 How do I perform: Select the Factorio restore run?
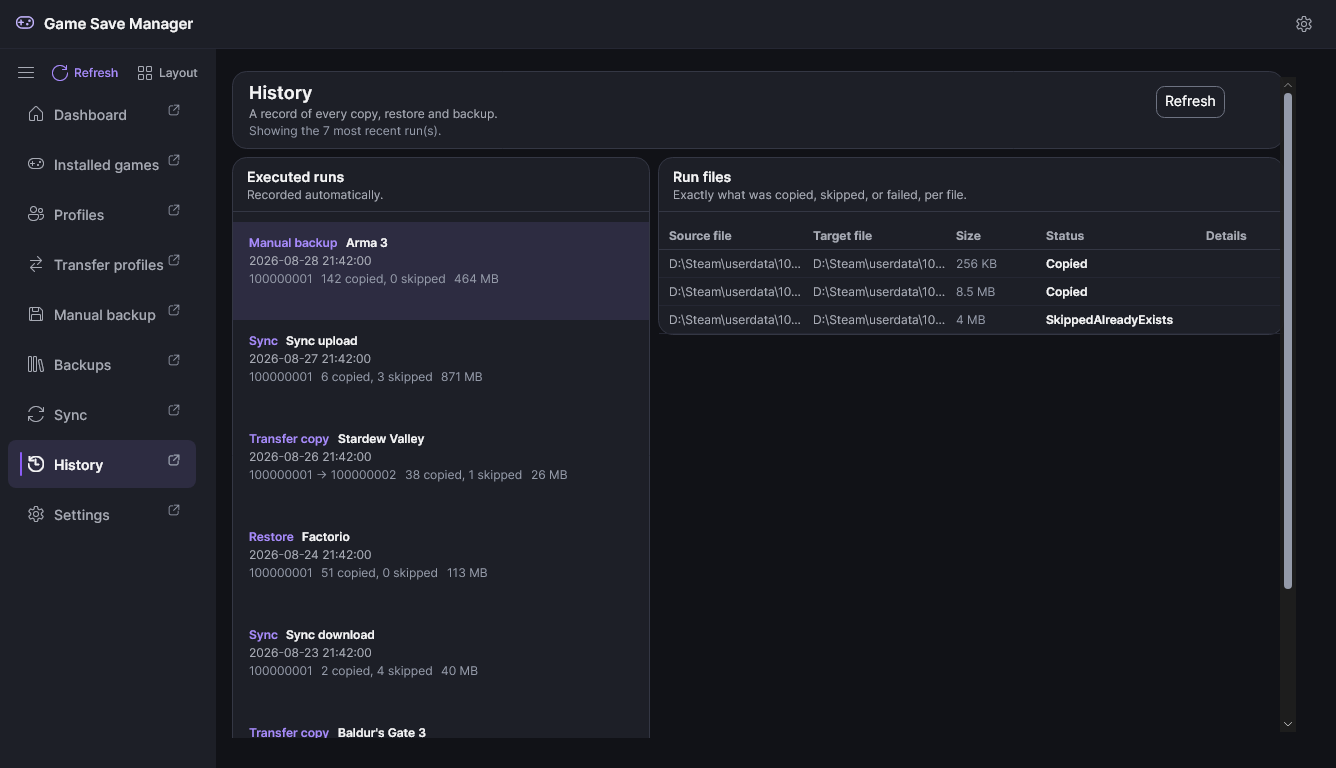click(x=441, y=565)
